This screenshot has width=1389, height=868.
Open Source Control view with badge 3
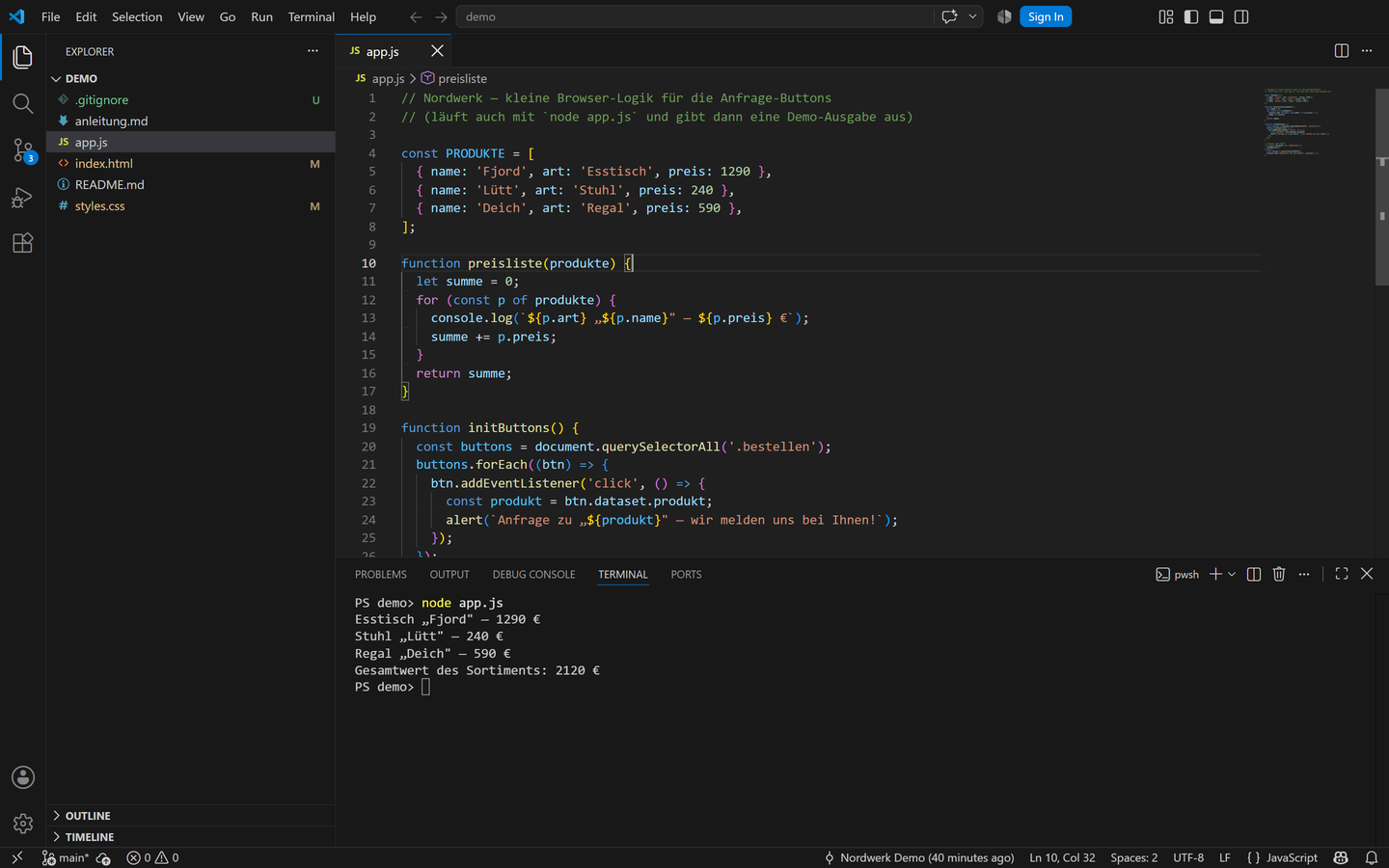pyautogui.click(x=23, y=149)
